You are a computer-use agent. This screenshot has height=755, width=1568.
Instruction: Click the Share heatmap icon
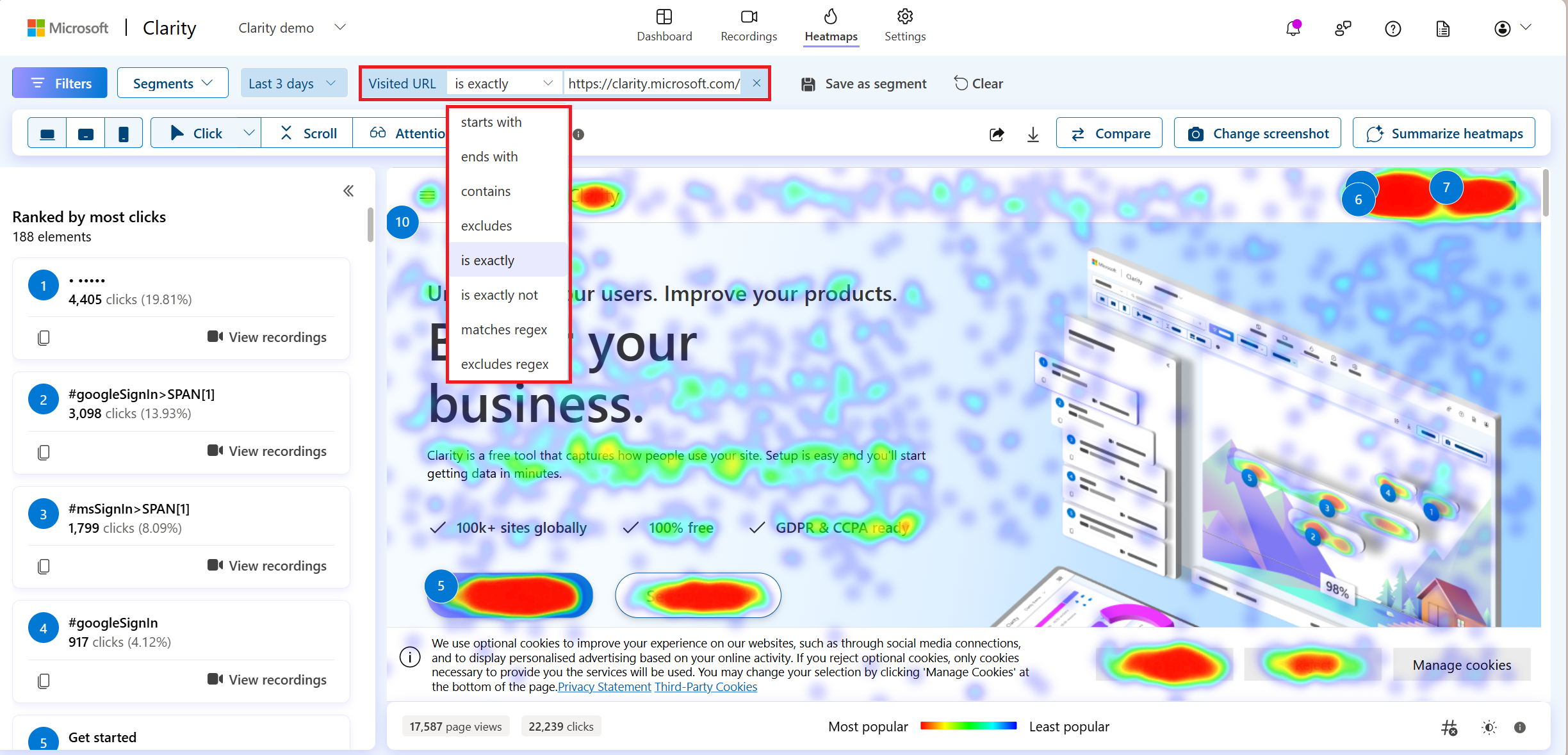pyautogui.click(x=997, y=133)
